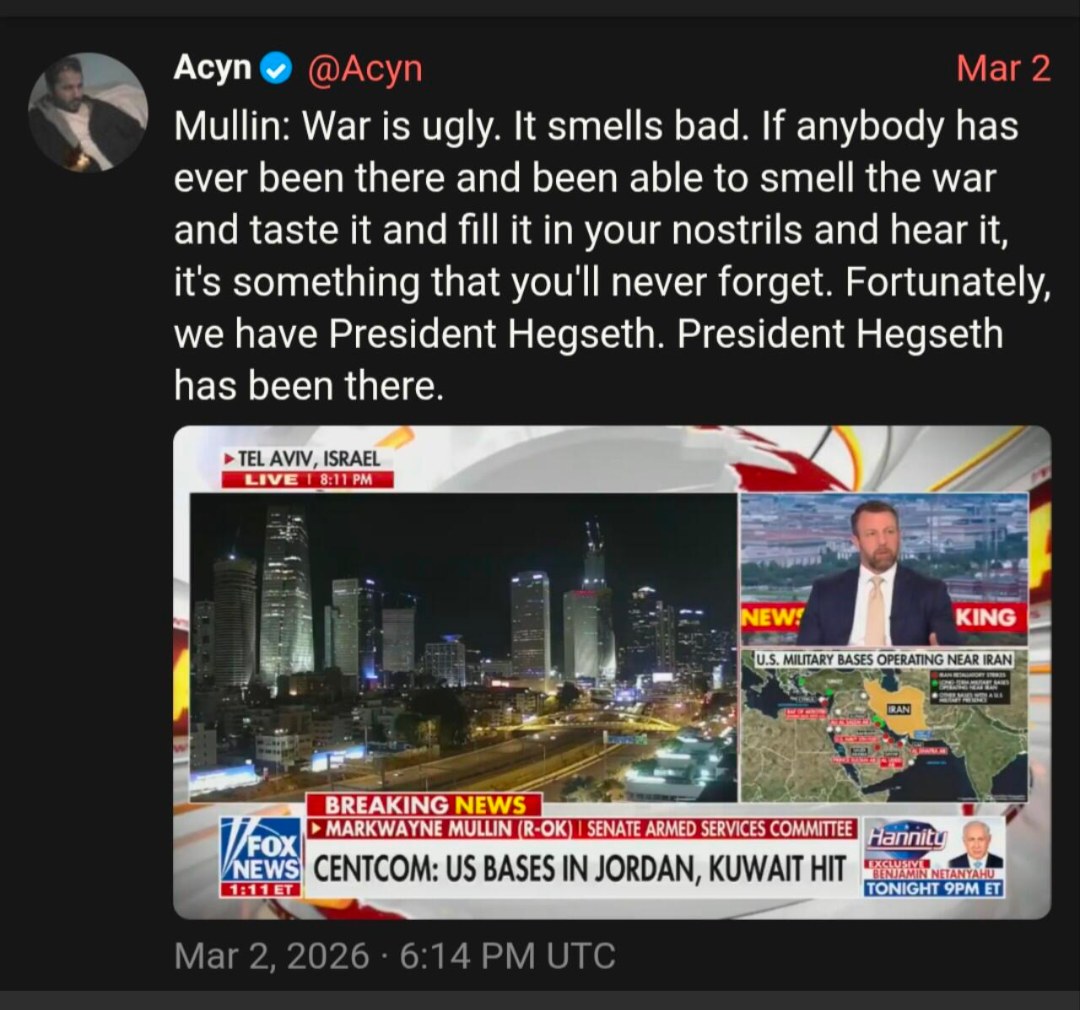Click the Hannity promo logo
The width and height of the screenshot is (1080, 1010).
(x=906, y=838)
